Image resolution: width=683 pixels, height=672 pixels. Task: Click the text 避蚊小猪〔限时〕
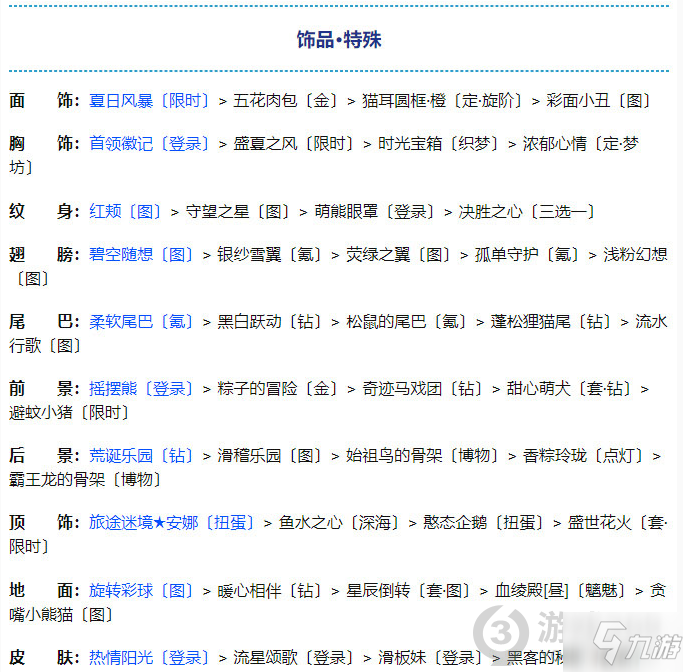coord(70,412)
